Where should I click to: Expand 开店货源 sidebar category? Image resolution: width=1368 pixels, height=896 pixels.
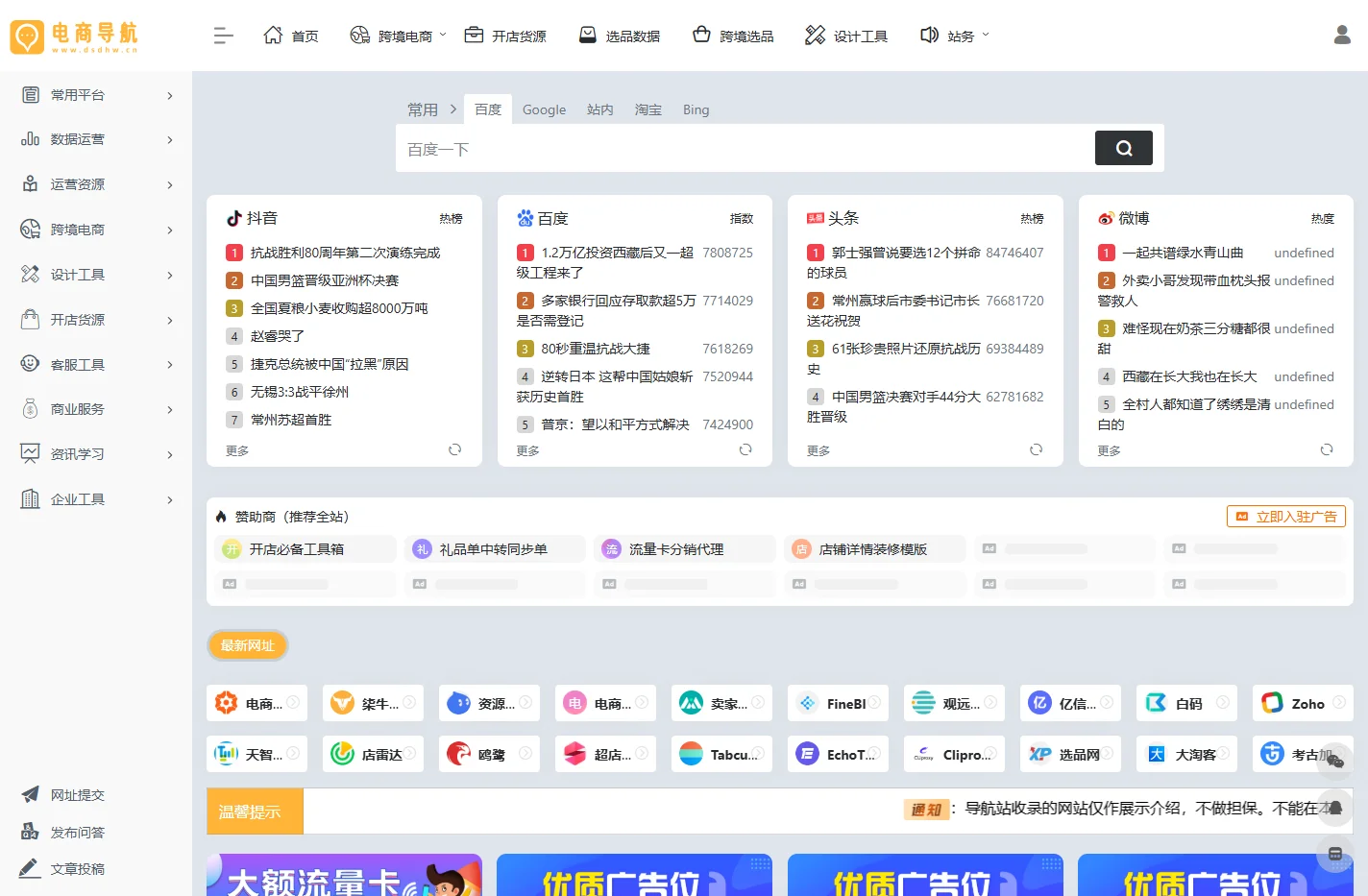[x=96, y=320]
